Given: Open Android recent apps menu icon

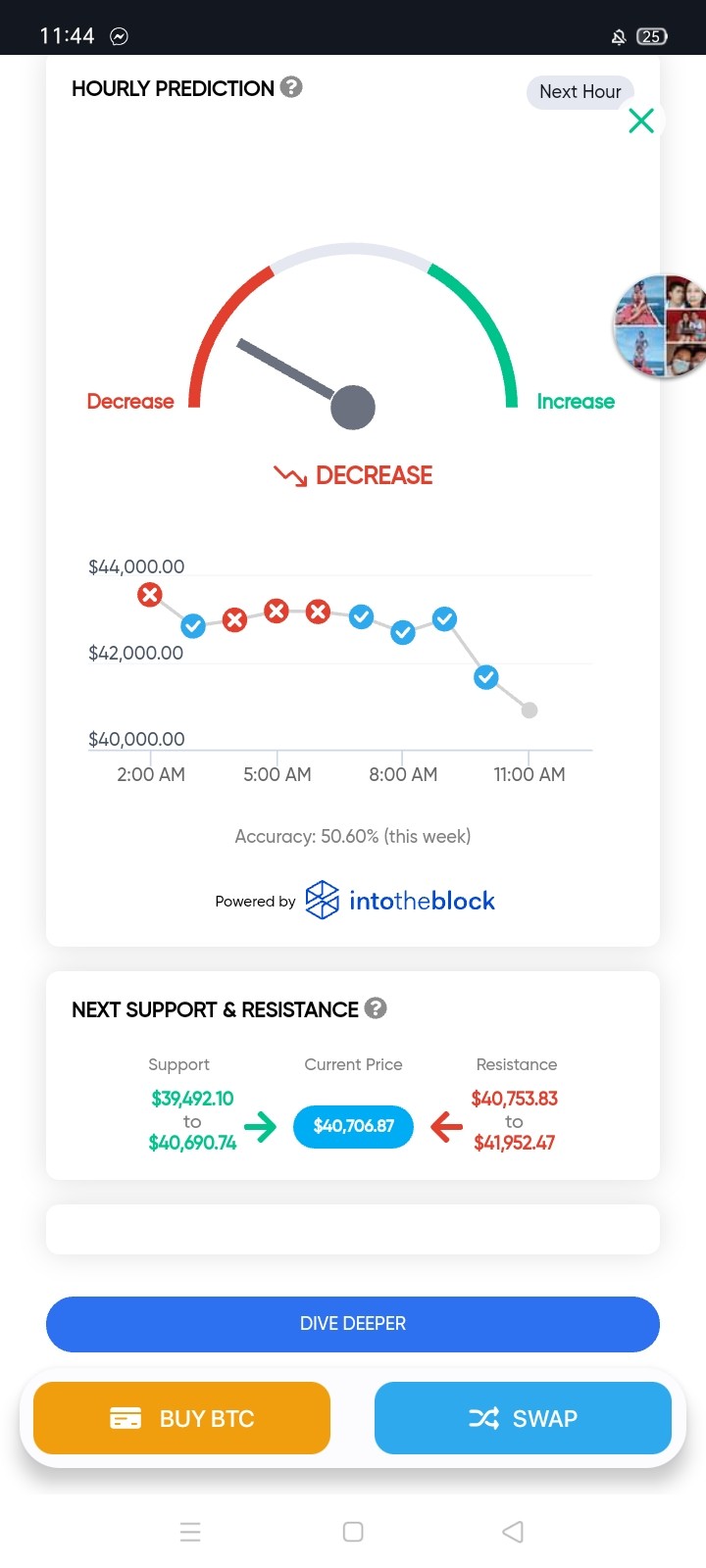Looking at the screenshot, I should click(x=190, y=1532).
